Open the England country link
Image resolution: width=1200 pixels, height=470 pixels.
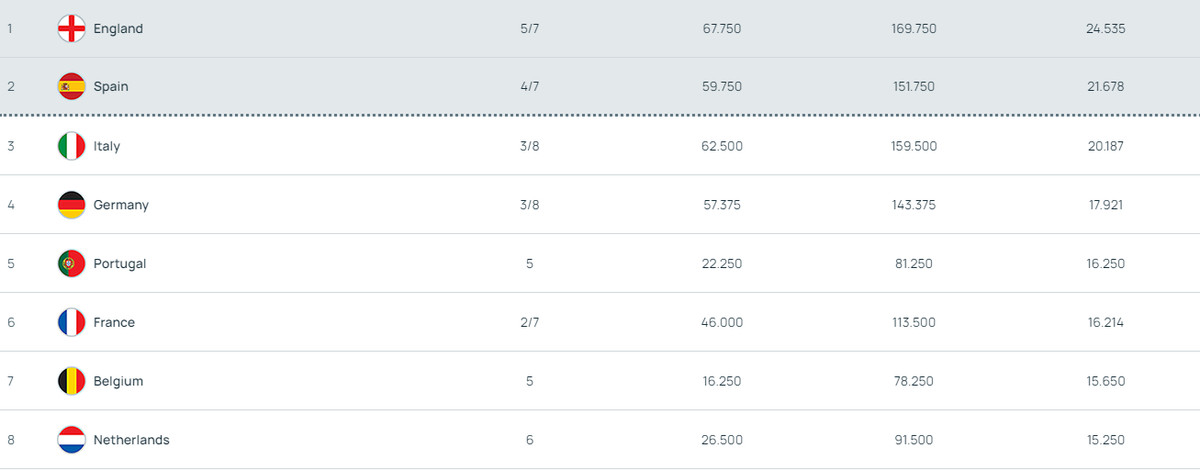pyautogui.click(x=118, y=29)
